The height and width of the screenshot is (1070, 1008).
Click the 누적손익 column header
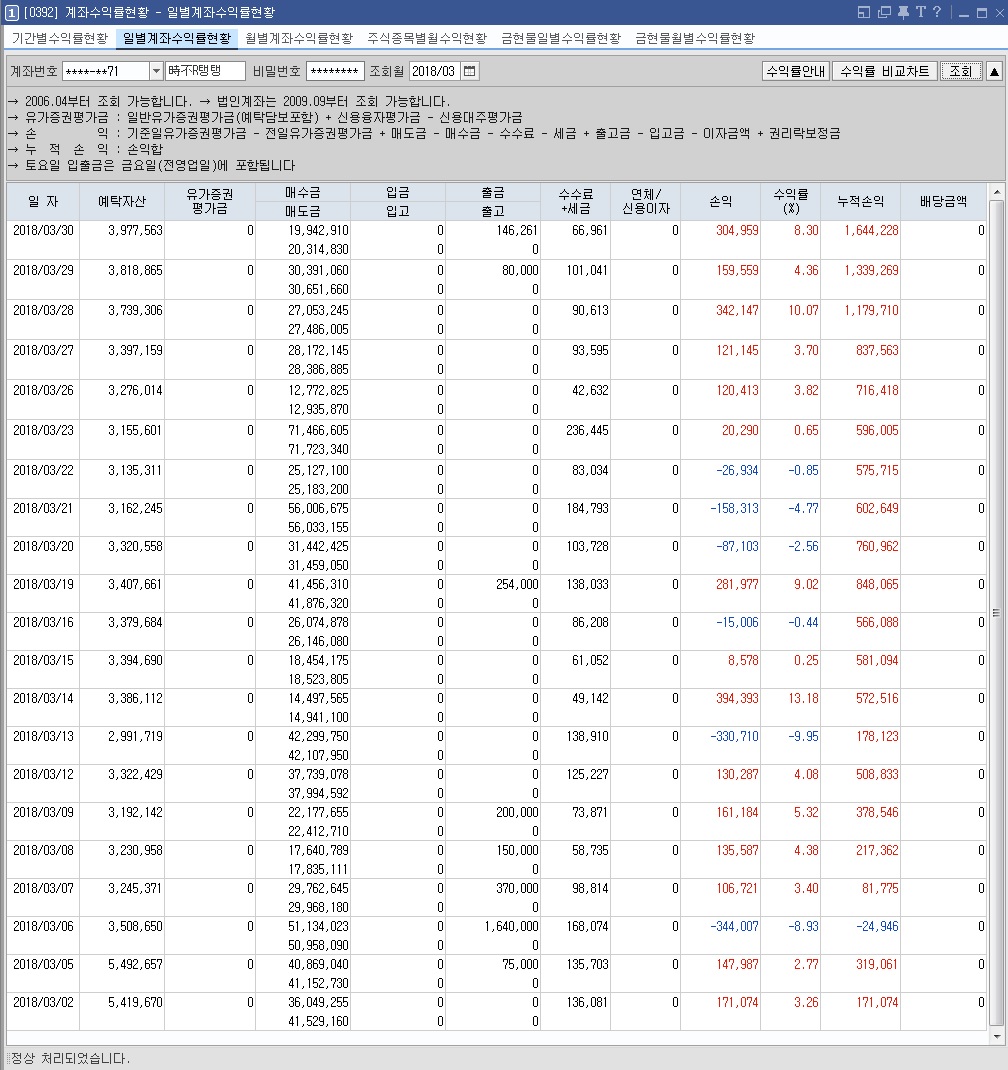coord(860,201)
